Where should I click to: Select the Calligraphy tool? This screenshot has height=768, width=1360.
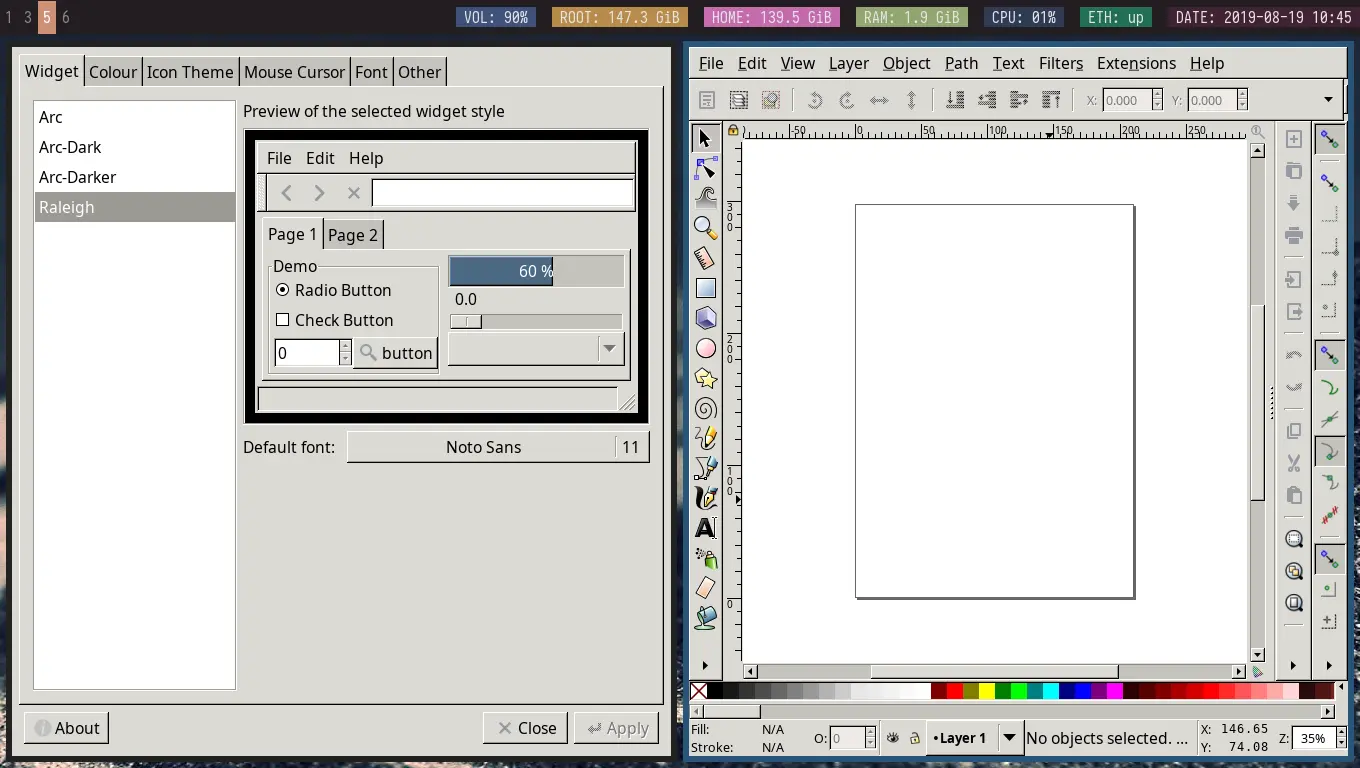tap(706, 498)
